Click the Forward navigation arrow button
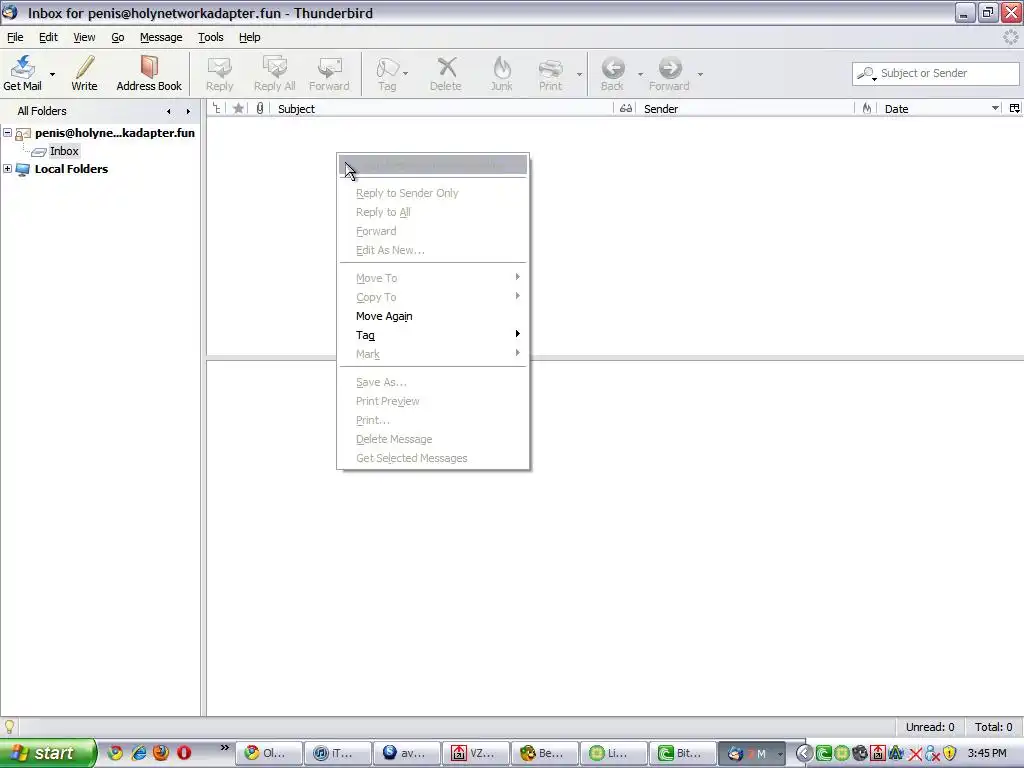Screen dimensions: 1024x768 point(669,72)
